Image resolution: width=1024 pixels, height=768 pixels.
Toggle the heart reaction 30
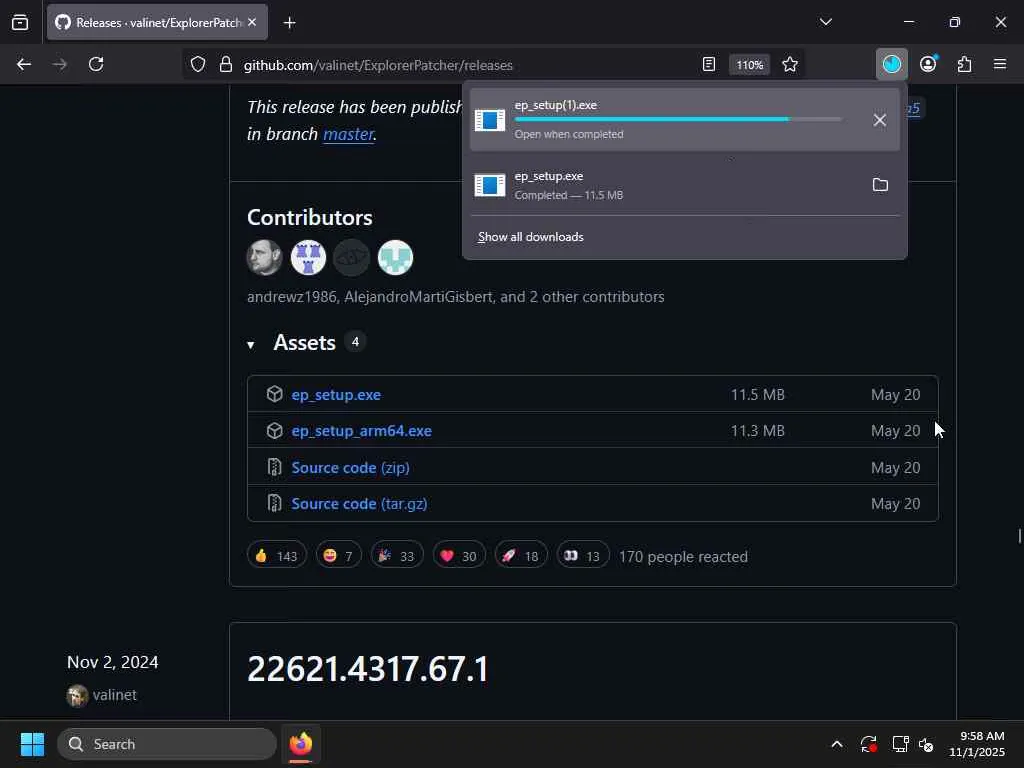tap(459, 556)
